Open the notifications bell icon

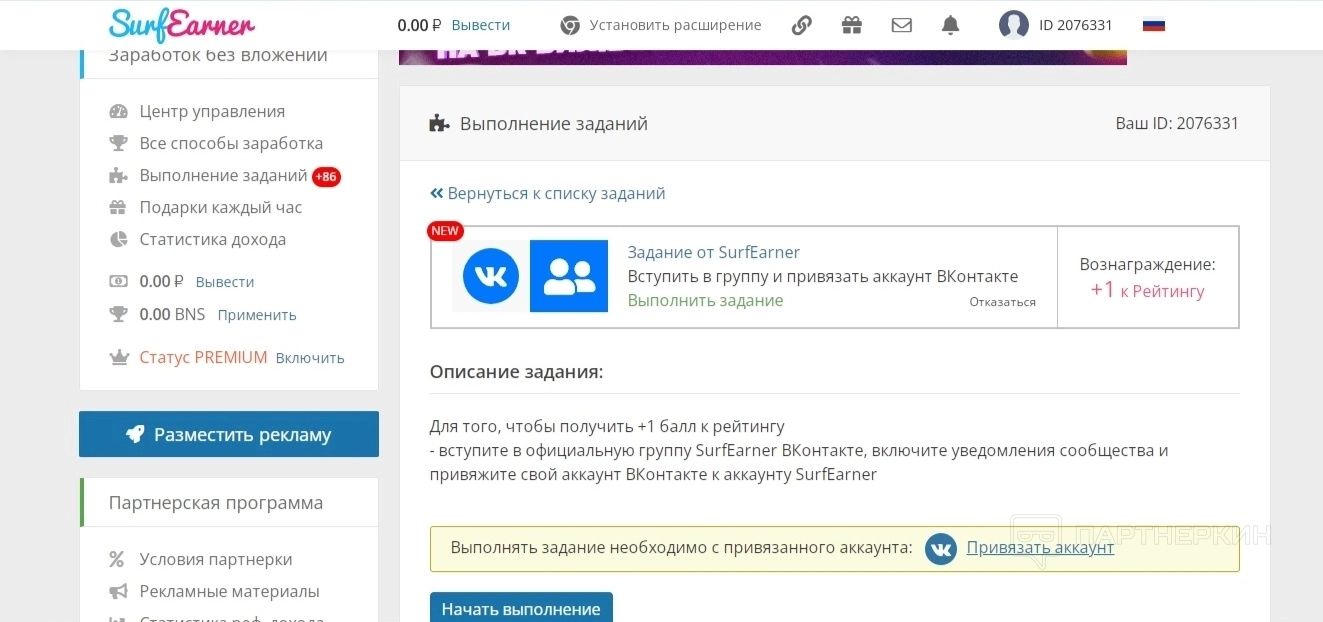pos(951,25)
